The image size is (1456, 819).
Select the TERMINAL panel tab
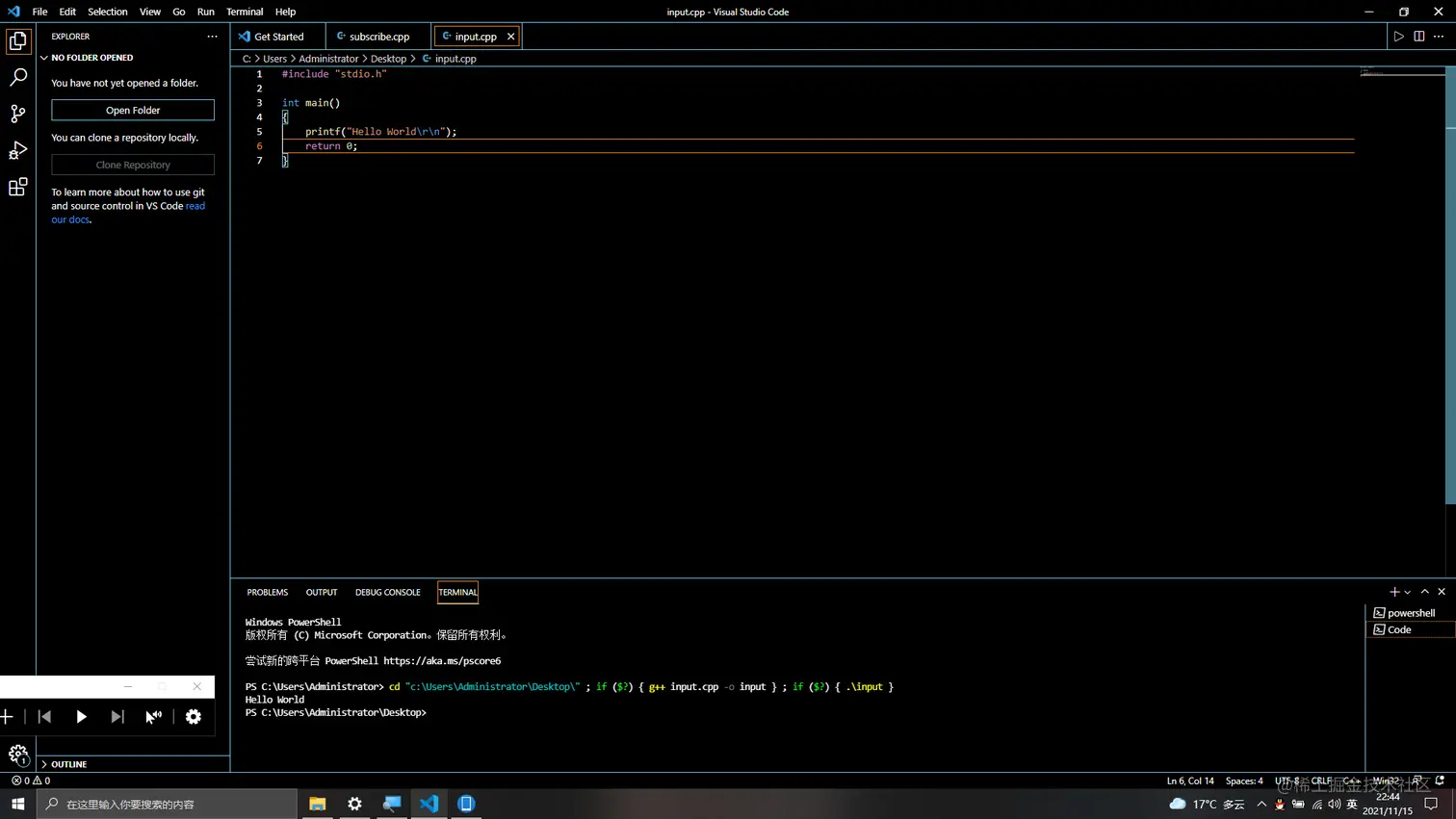457,592
